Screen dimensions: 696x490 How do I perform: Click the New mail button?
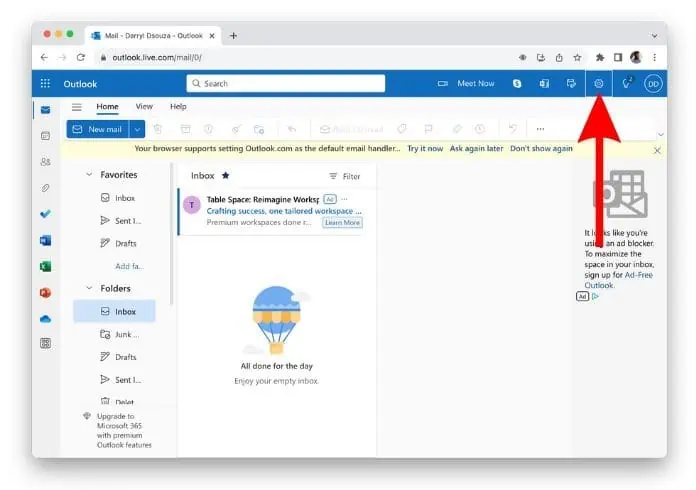click(97, 129)
